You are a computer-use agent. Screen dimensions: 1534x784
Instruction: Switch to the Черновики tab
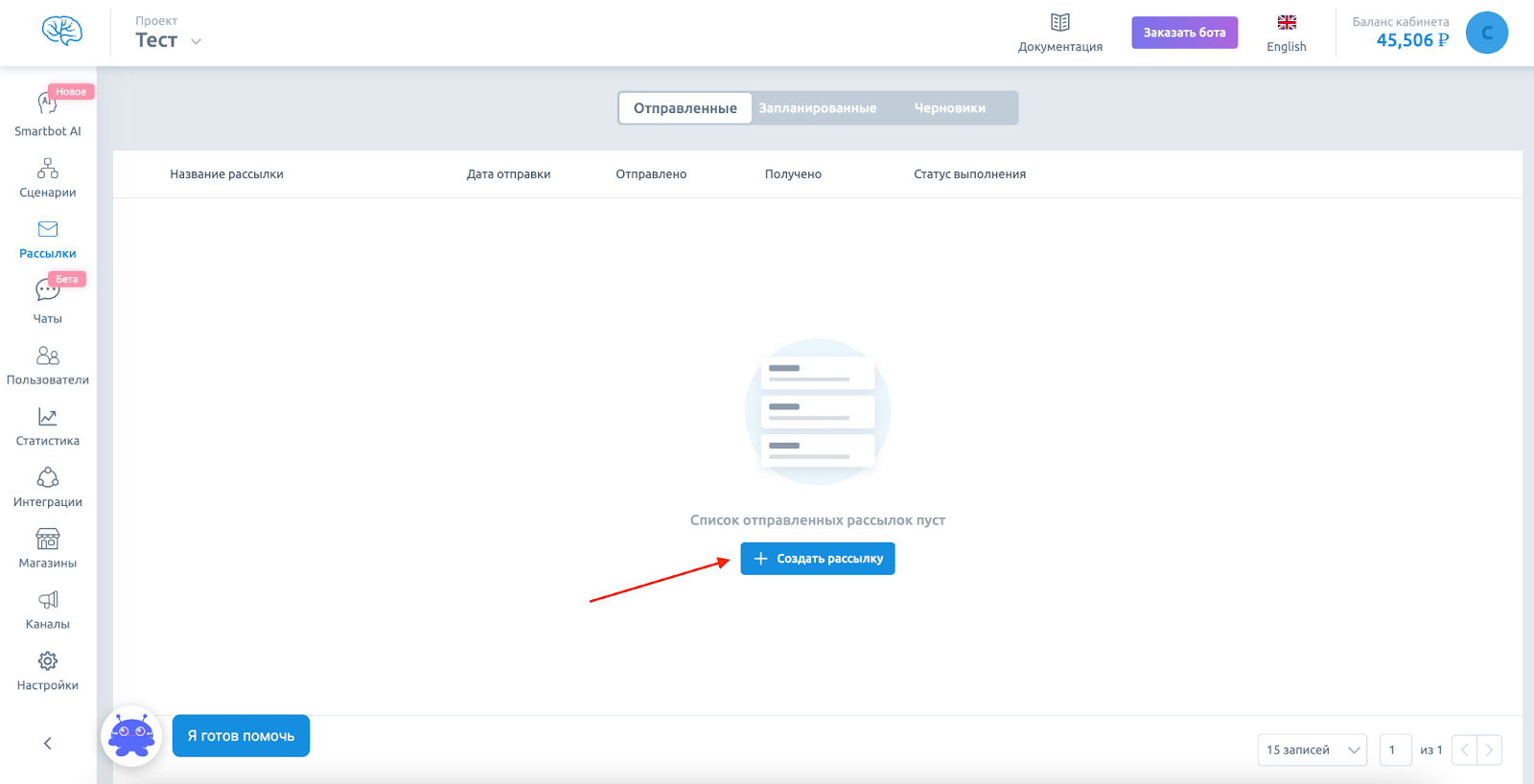point(949,108)
